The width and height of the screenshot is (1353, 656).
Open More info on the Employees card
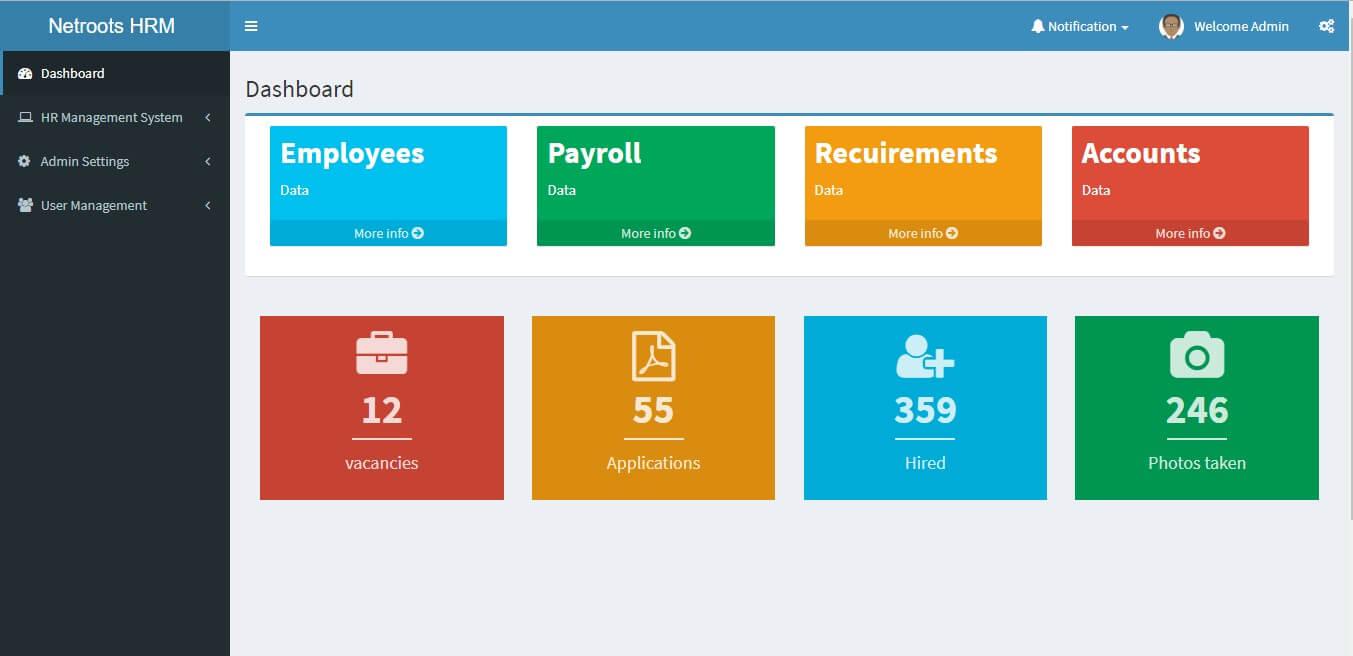click(x=388, y=233)
